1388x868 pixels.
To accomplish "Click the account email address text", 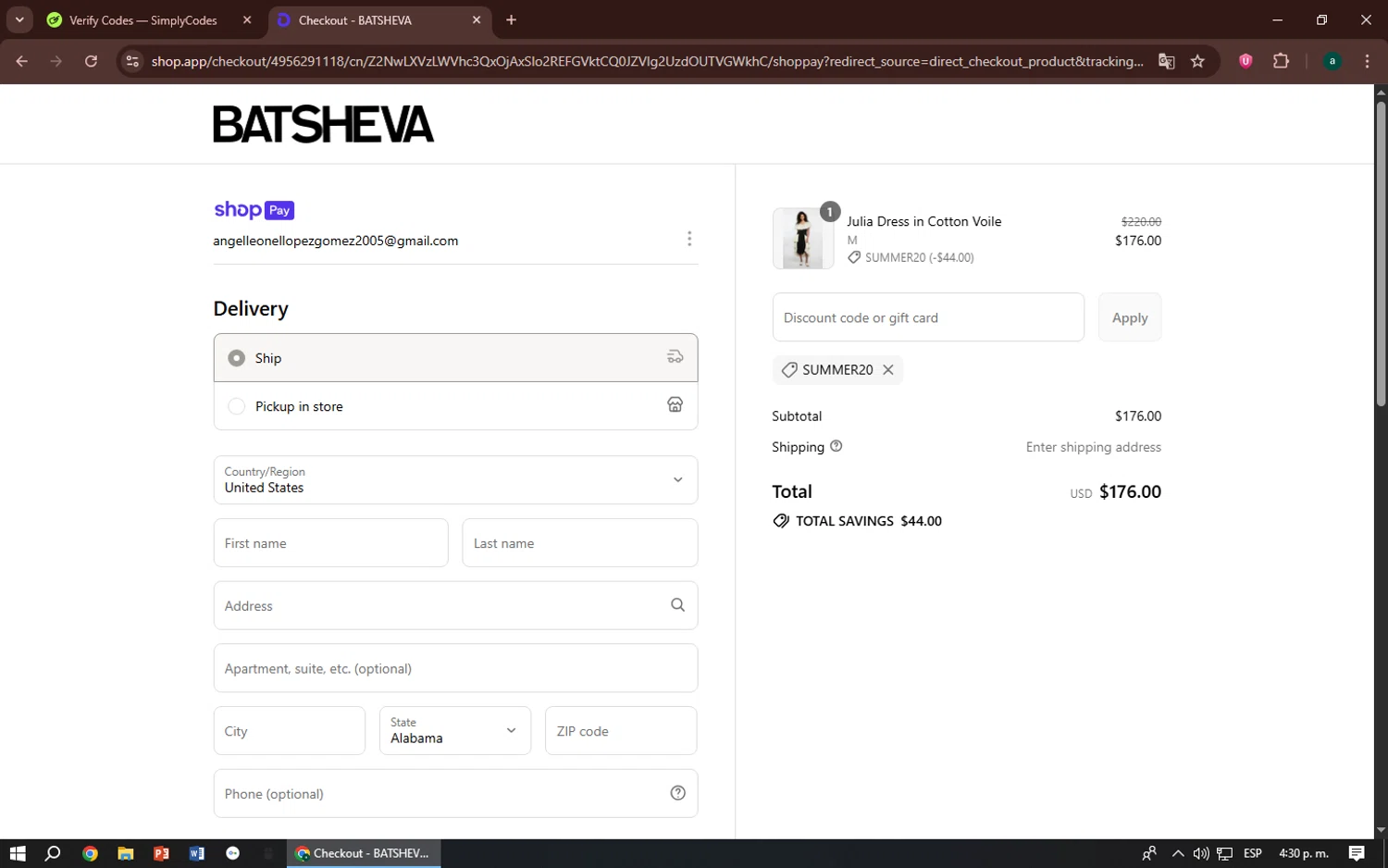I will tap(336, 241).
